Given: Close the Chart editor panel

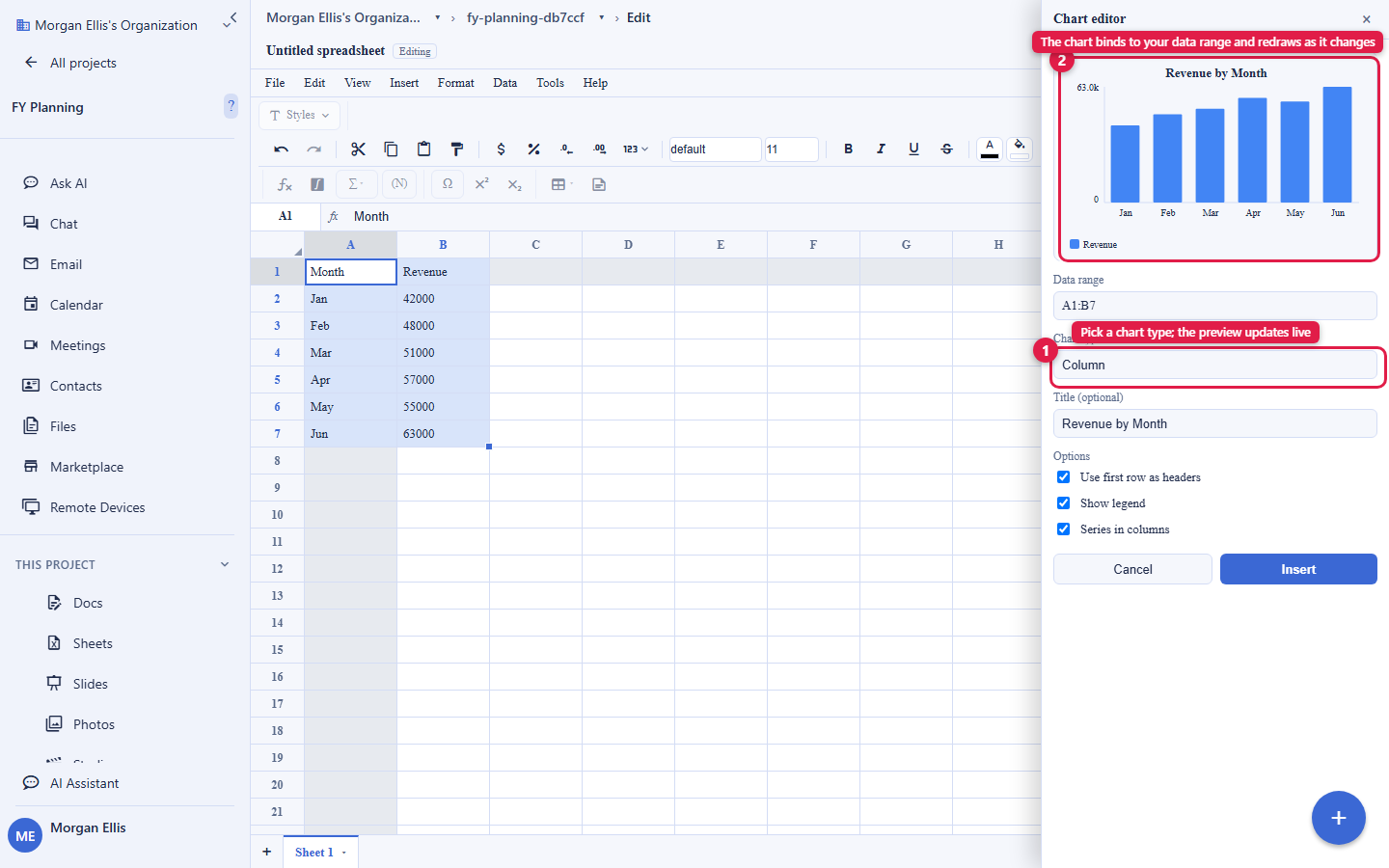Looking at the screenshot, I should point(1367,19).
